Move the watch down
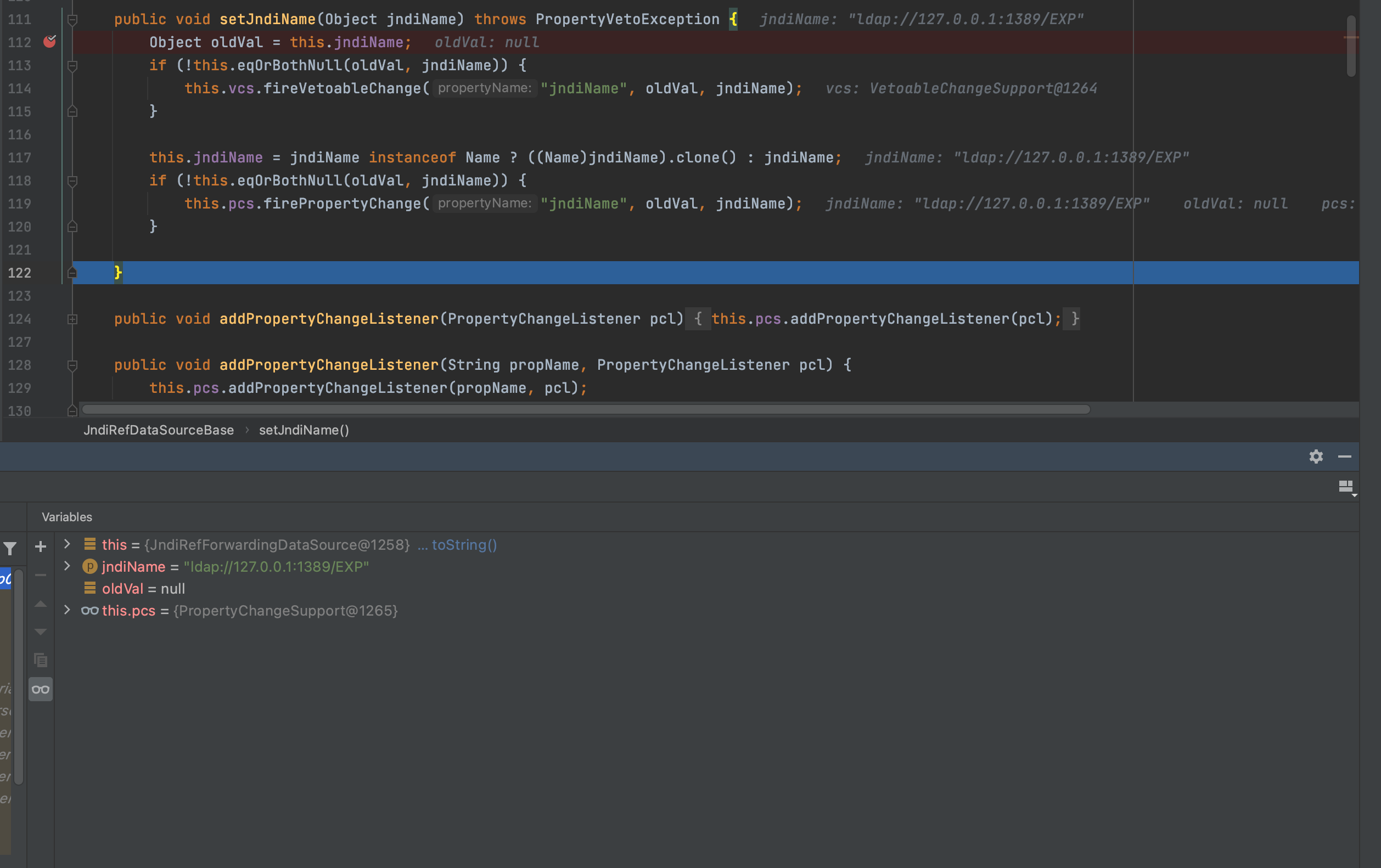 (x=40, y=631)
